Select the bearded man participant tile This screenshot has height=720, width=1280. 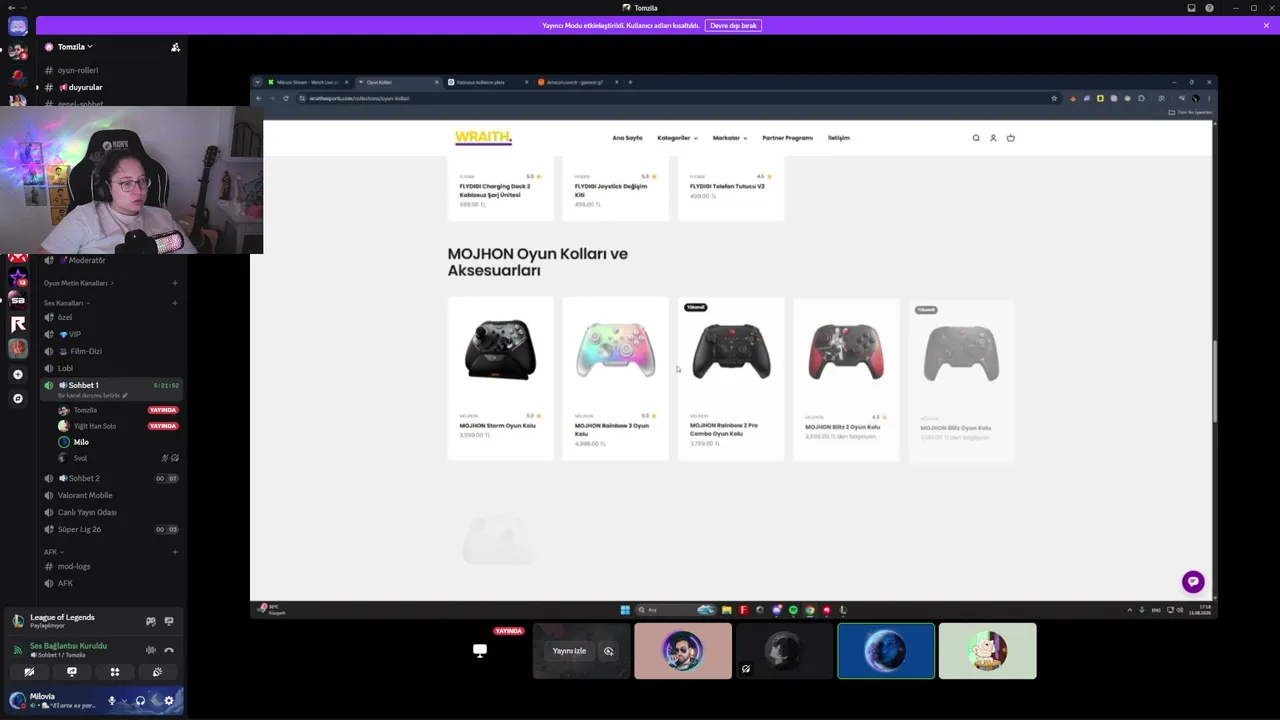pyautogui.click(x=683, y=651)
